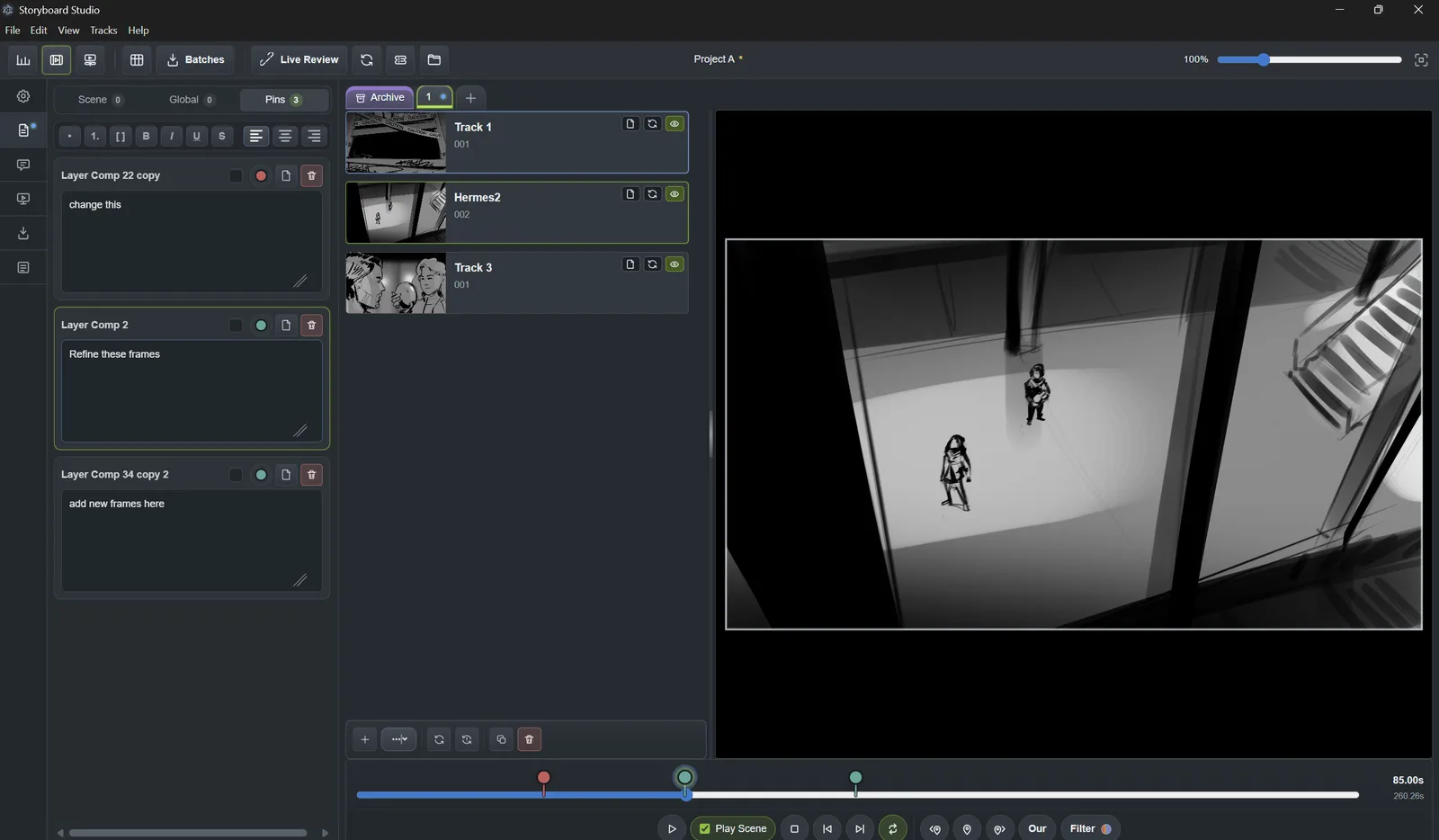1439x840 pixels.
Task: Open the document icon on Hermes2 track
Action: 630,194
